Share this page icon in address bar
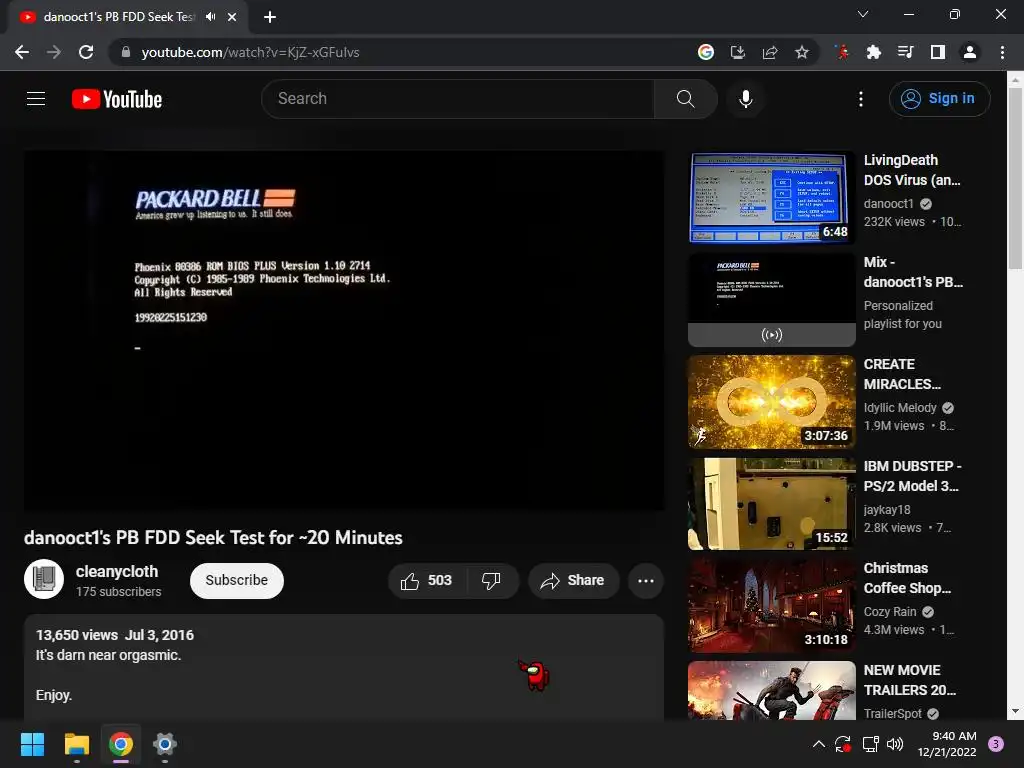This screenshot has width=1024, height=768. [770, 52]
